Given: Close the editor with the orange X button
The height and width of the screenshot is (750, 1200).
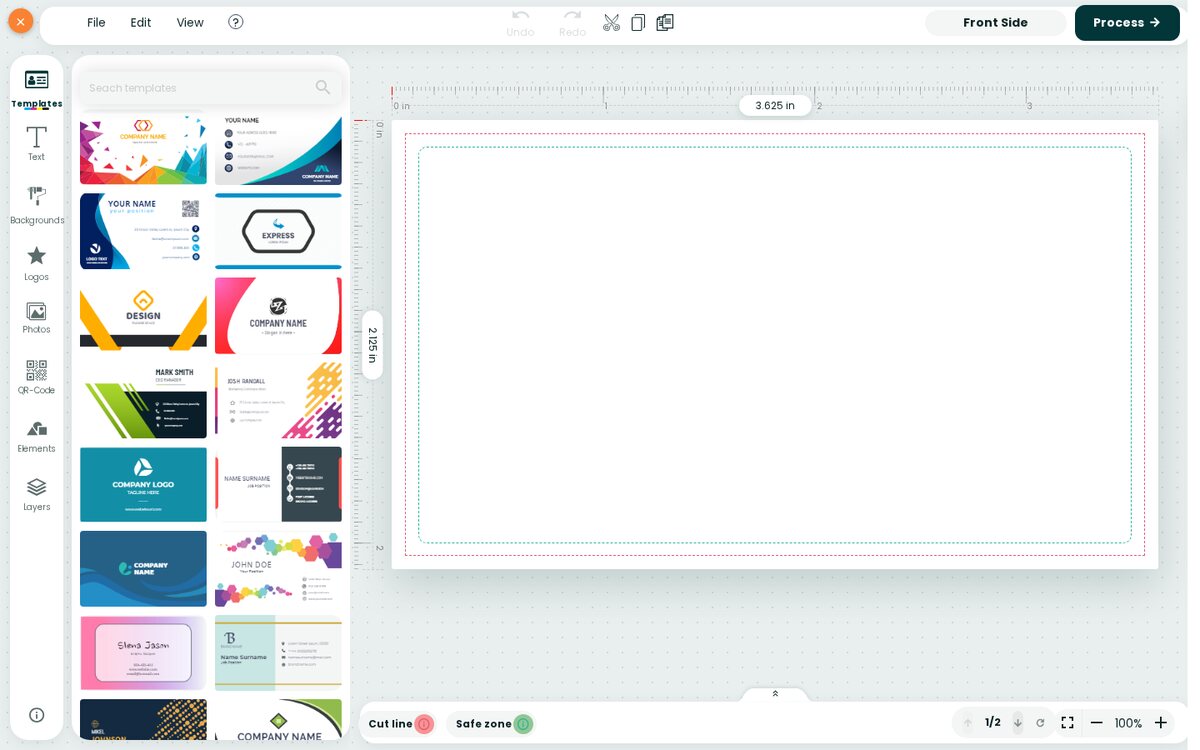Looking at the screenshot, I should (20, 21).
